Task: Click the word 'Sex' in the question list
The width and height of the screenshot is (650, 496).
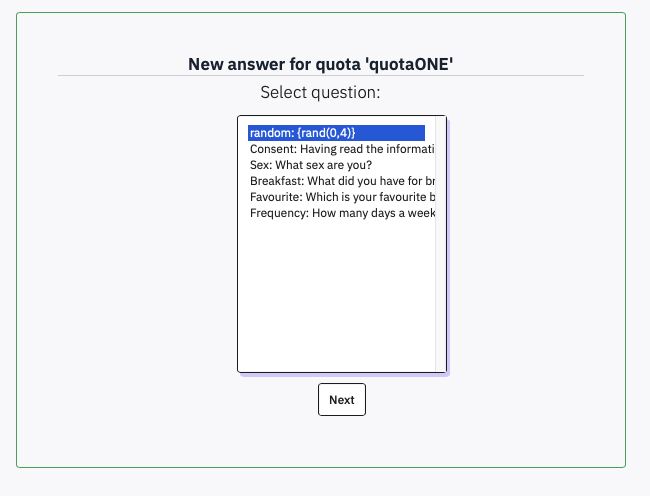Action: pyautogui.click(x=259, y=165)
